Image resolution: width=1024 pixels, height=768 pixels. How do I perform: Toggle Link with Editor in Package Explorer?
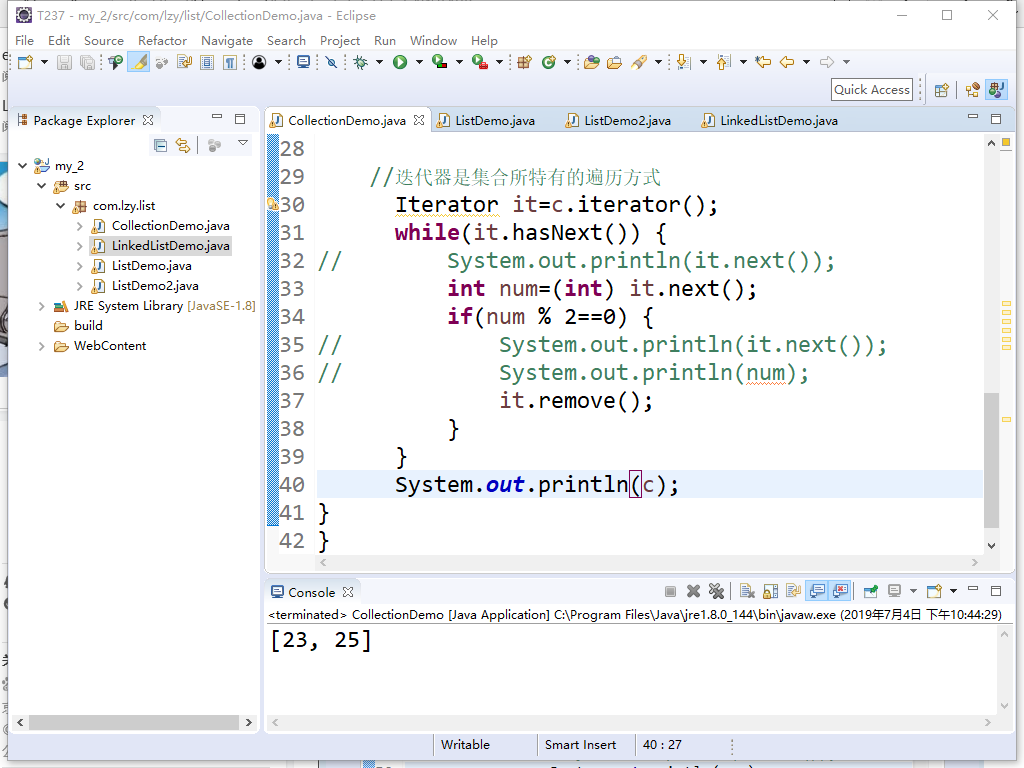[x=183, y=145]
